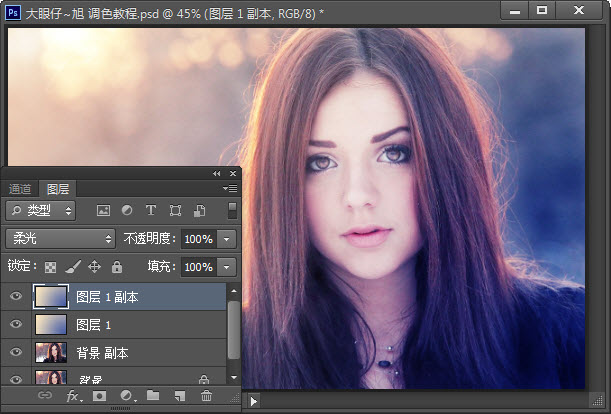Image resolution: width=611 pixels, height=414 pixels.
Task: Click the smart object filter icon
Action: (x=200, y=211)
